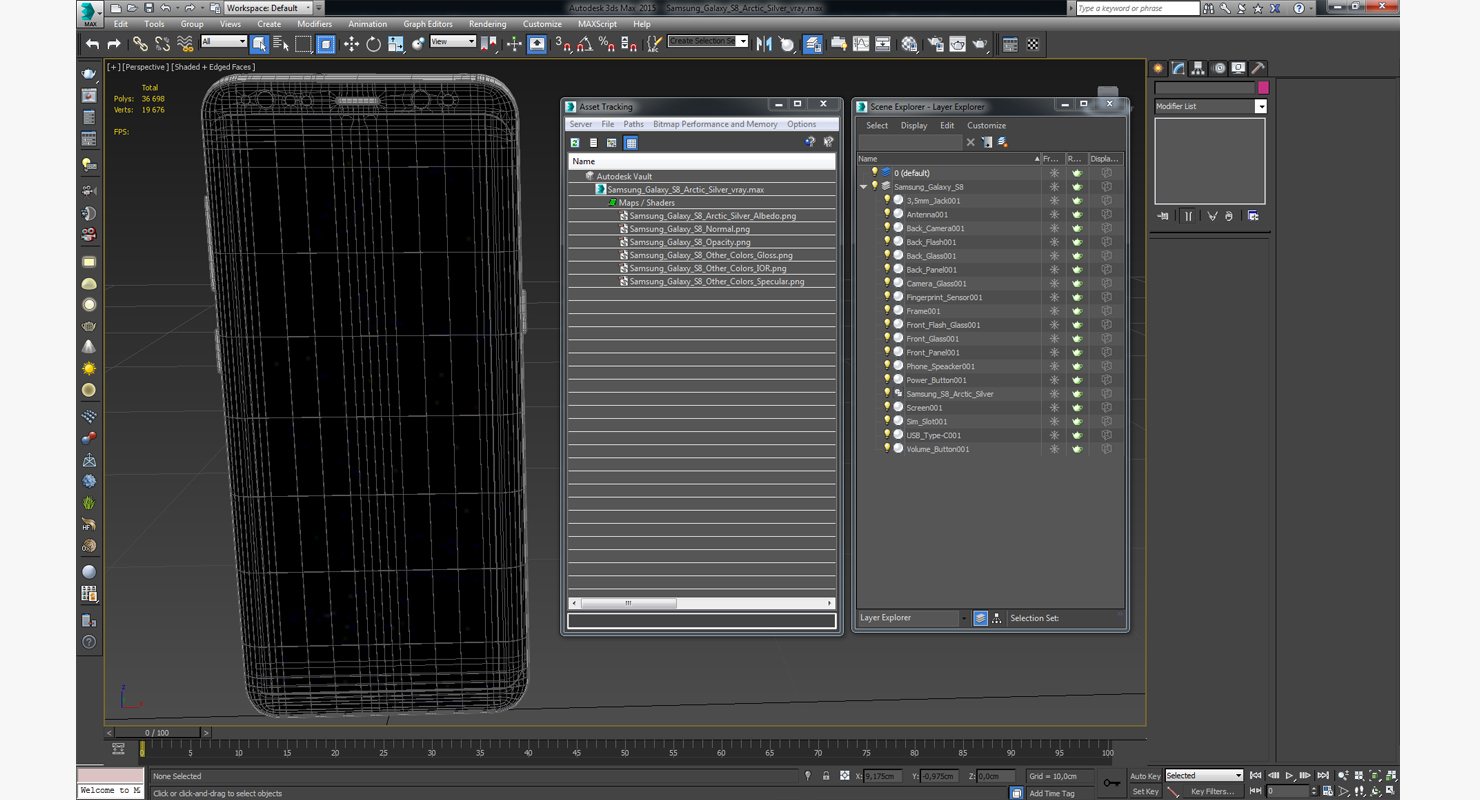Toggle the frozen state of Antenna001
The height and width of the screenshot is (800, 1480).
coord(1053,214)
